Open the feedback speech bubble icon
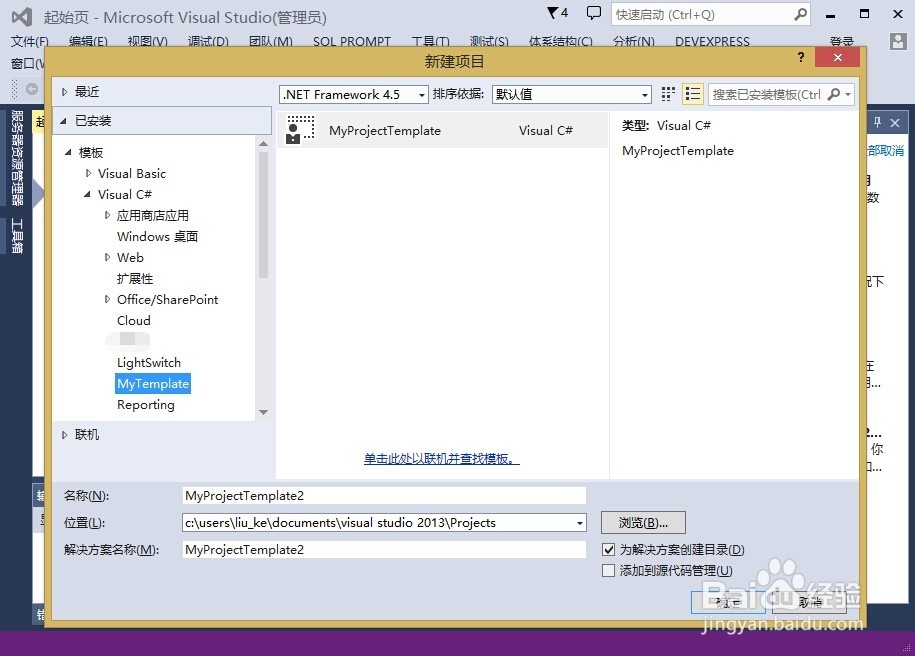The height and width of the screenshot is (656, 915). point(593,13)
